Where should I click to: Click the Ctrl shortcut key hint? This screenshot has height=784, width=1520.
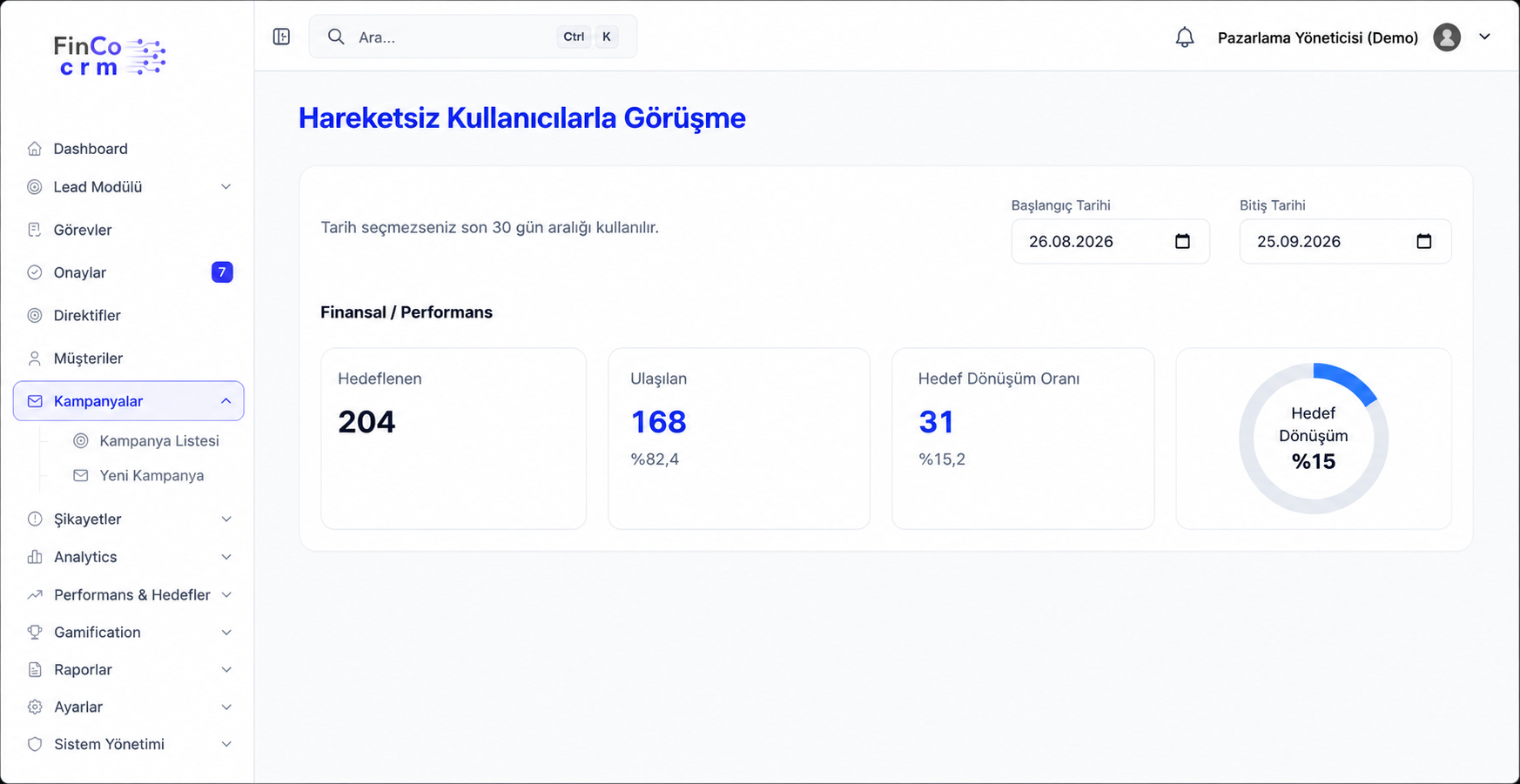[x=574, y=37]
